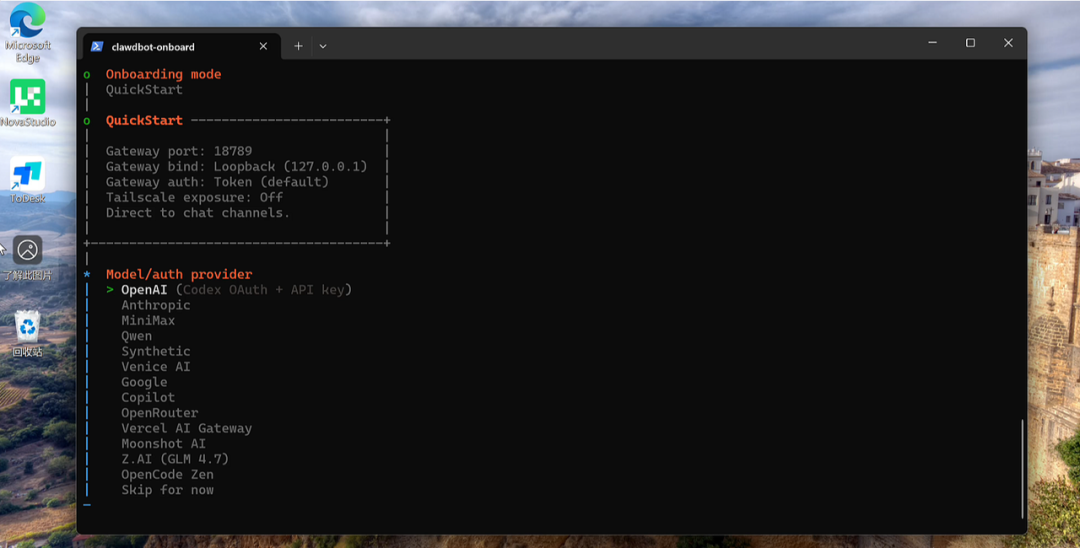Close the clawdbot-onboard tab
This screenshot has width=1080, height=548.
coord(263,46)
